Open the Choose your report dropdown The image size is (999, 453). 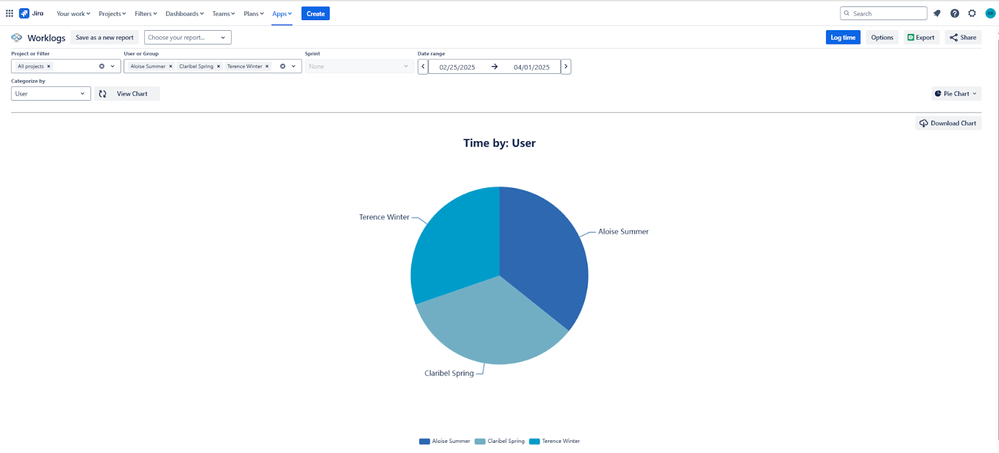pos(187,38)
